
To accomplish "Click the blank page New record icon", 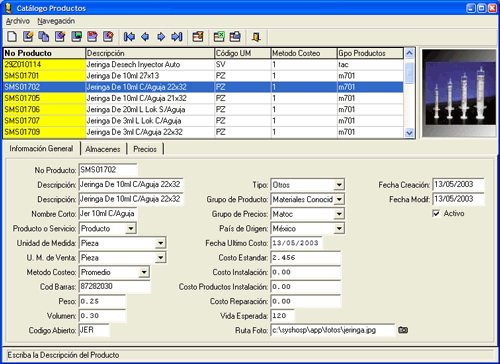I will [x=12, y=36].
